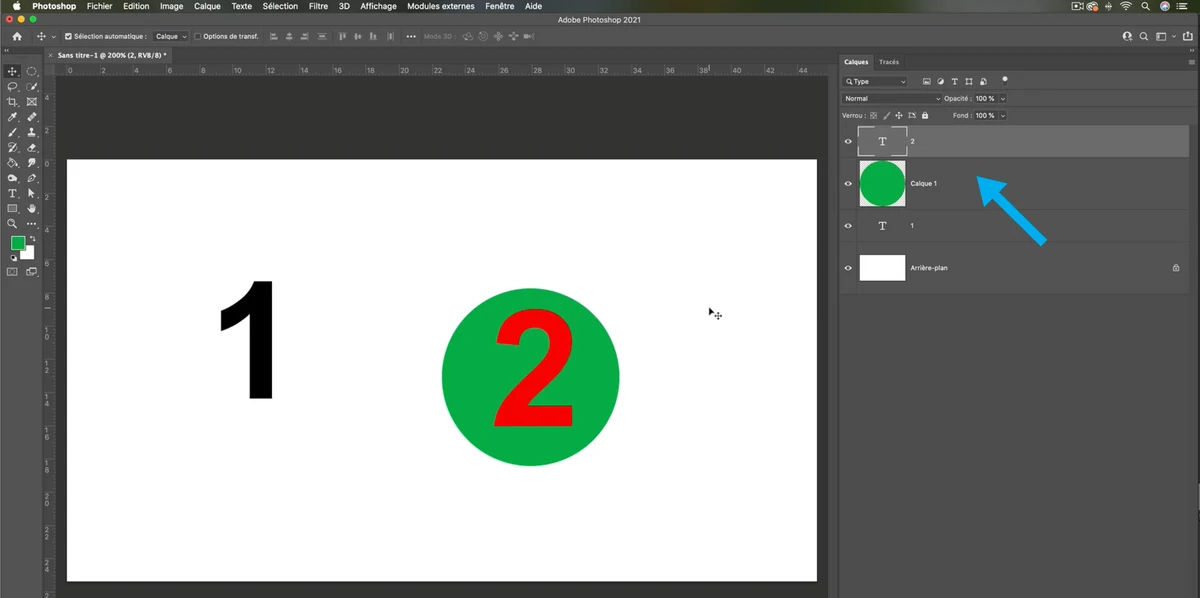The image size is (1200, 598).
Task: Select the Pen tool
Action: coord(32,178)
